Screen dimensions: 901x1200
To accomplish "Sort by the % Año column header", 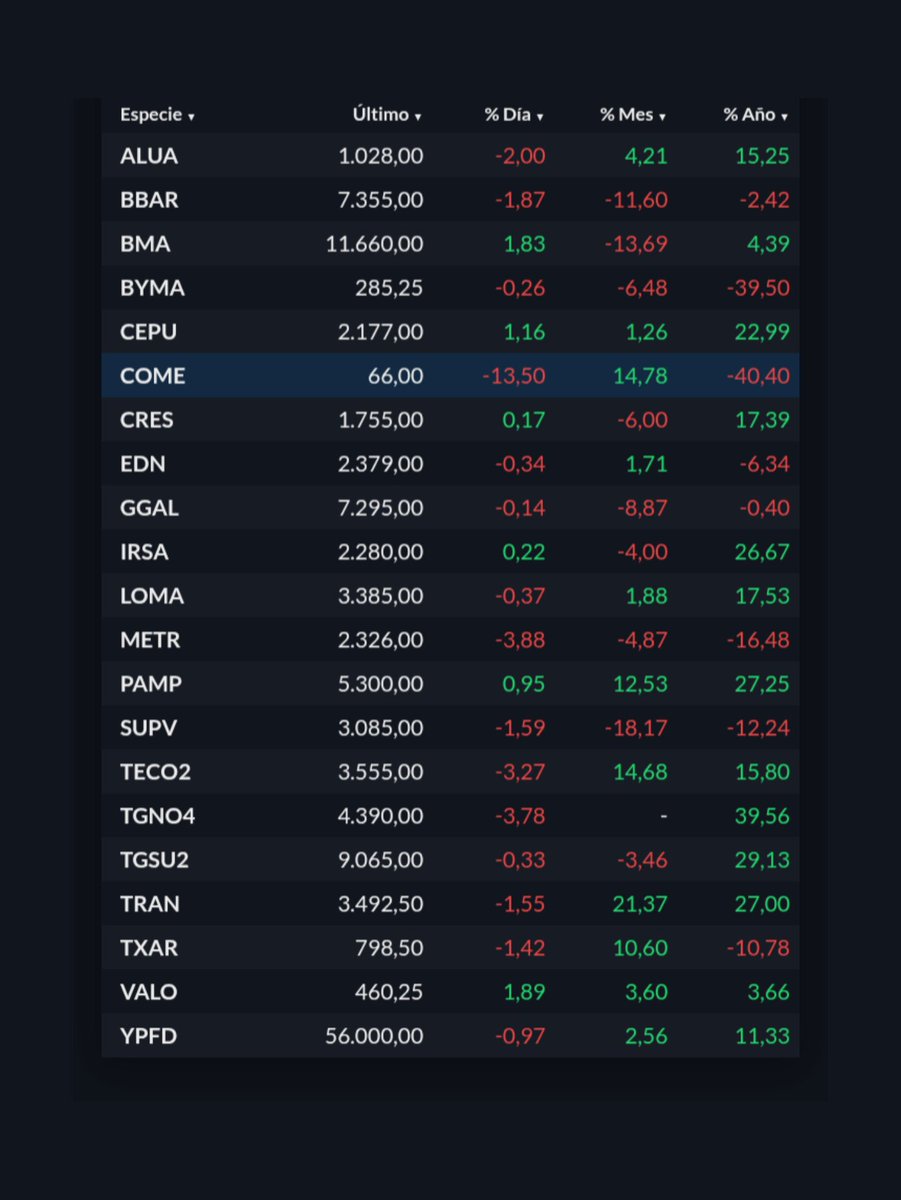I will (756, 115).
